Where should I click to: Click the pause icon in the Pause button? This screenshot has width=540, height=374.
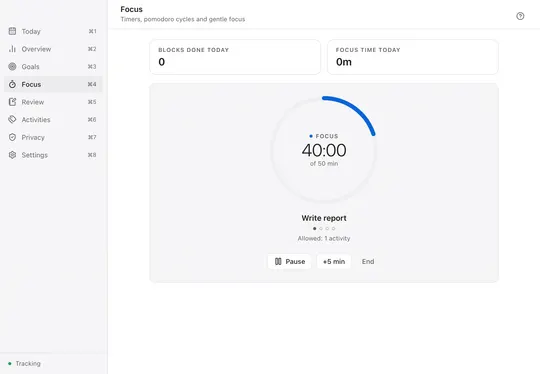coord(278,262)
